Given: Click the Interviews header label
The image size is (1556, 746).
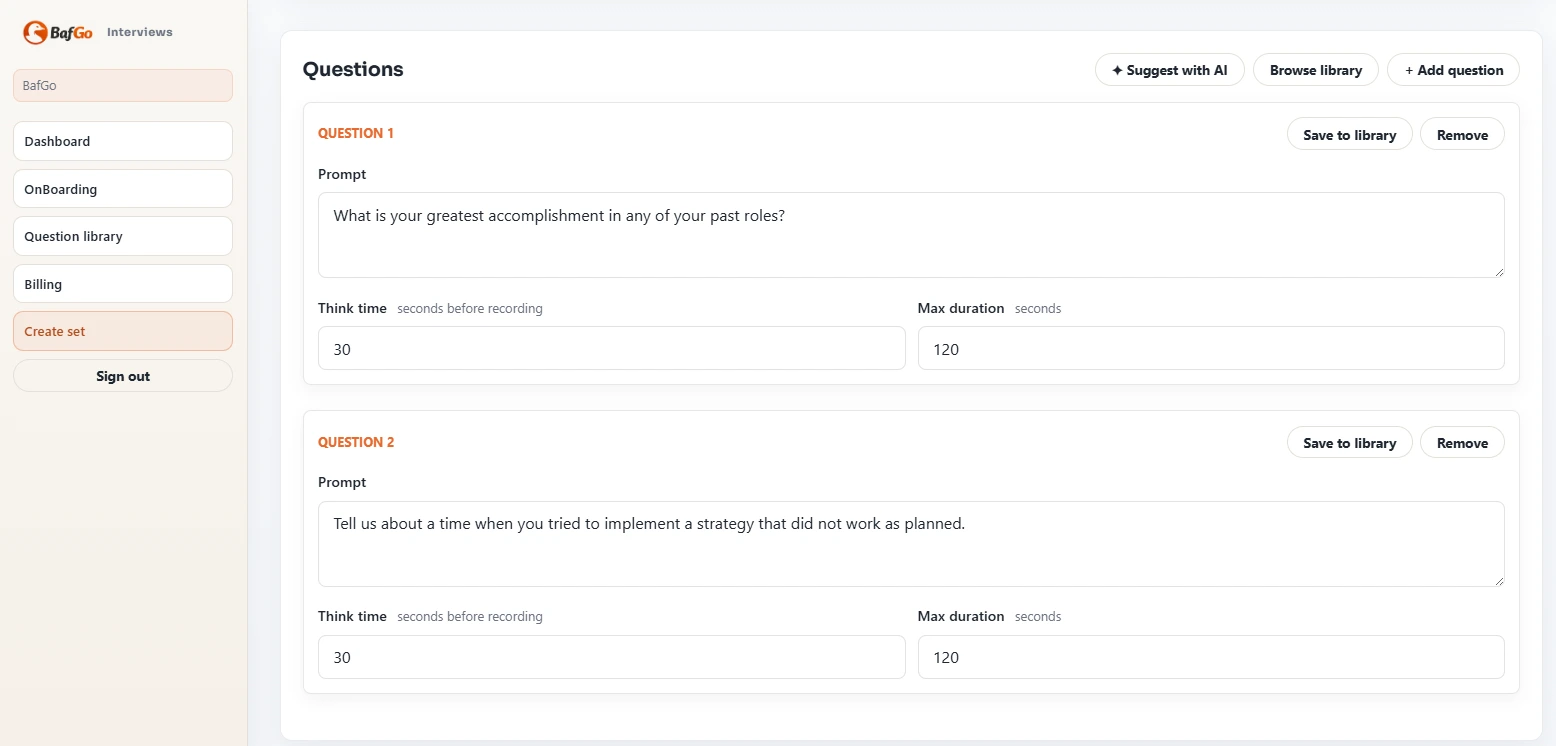Looking at the screenshot, I should 140,32.
